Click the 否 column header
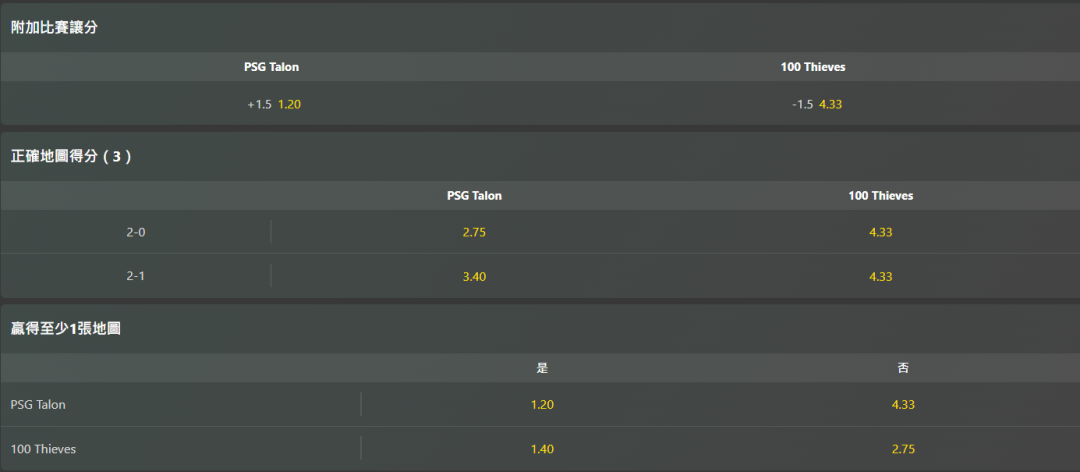This screenshot has height=472, width=1080. click(x=903, y=368)
